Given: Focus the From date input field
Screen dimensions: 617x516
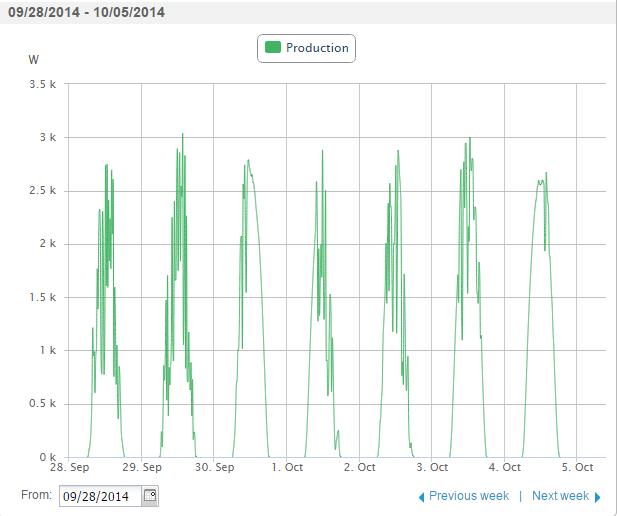Looking at the screenshot, I should coord(100,496).
